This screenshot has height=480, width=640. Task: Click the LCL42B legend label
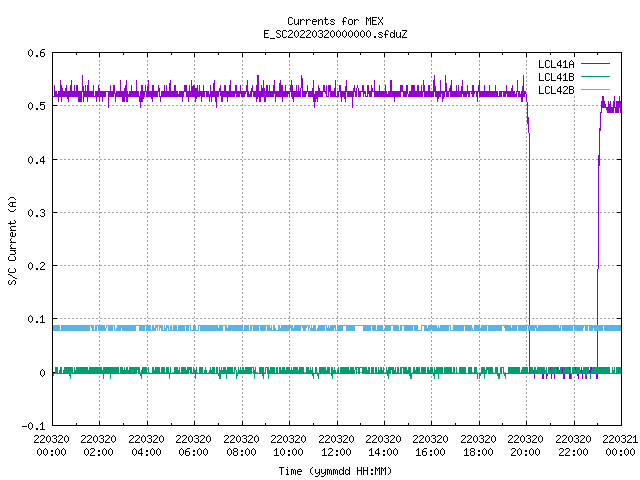click(556, 90)
